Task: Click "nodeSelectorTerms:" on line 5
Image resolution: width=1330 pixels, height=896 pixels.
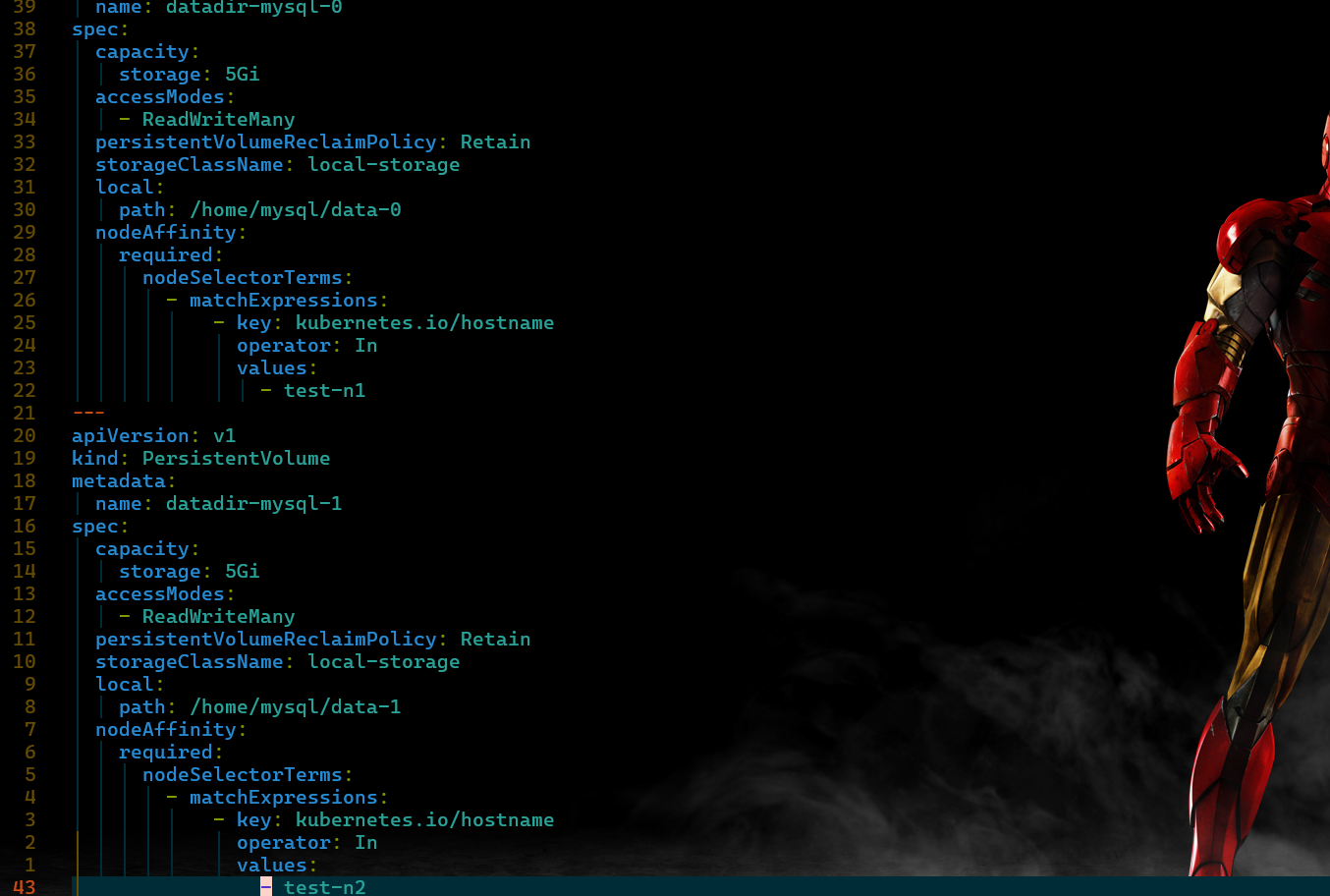Action: (248, 774)
